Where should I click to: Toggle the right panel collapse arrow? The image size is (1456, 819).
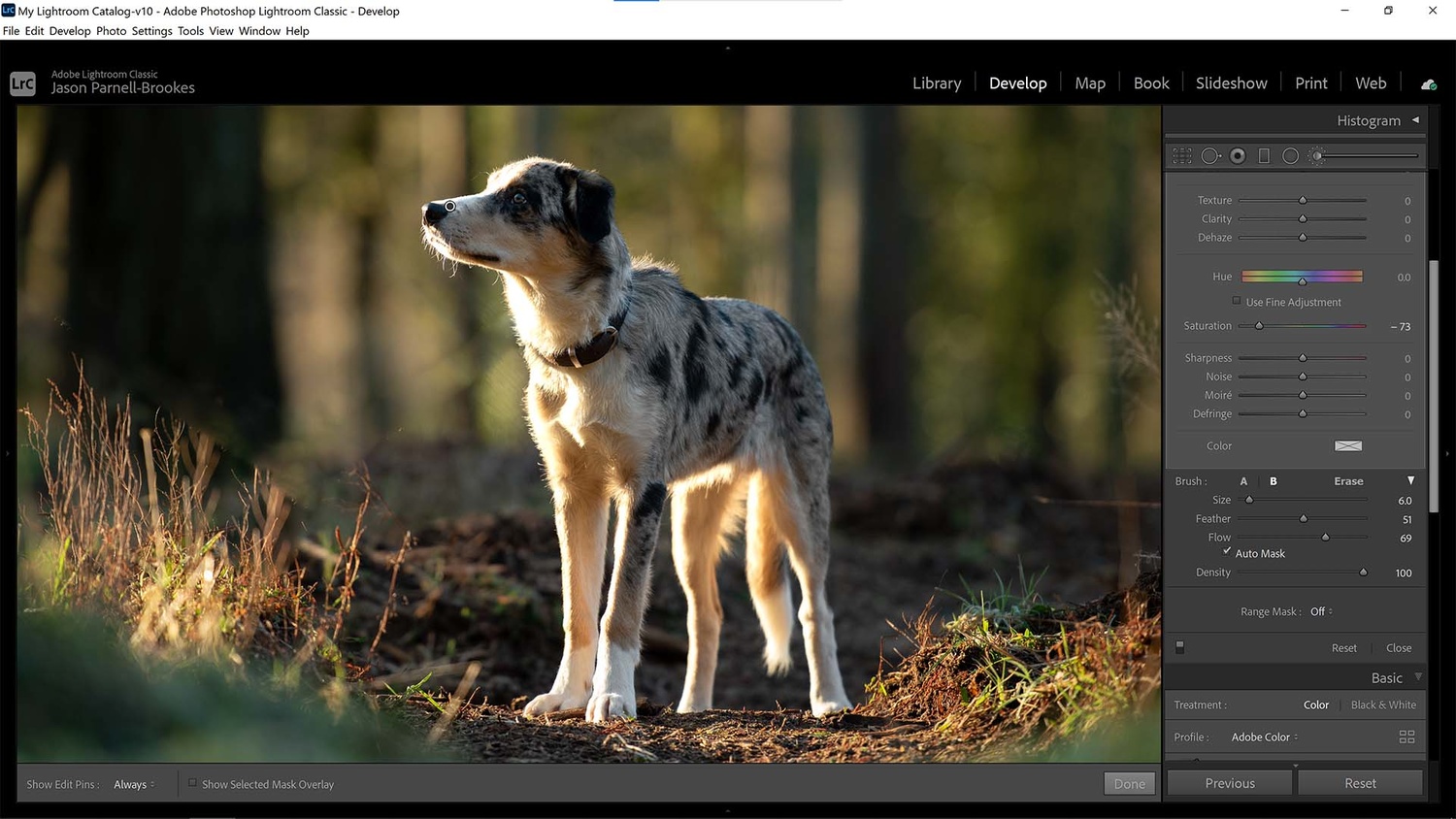coord(1448,453)
